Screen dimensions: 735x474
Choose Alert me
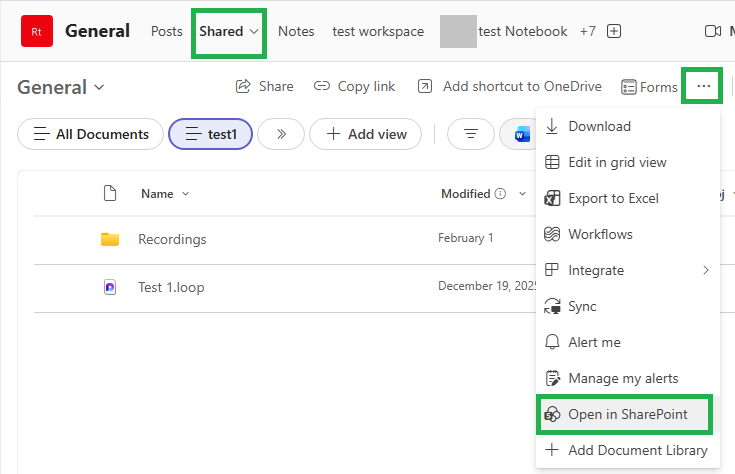click(x=628, y=342)
